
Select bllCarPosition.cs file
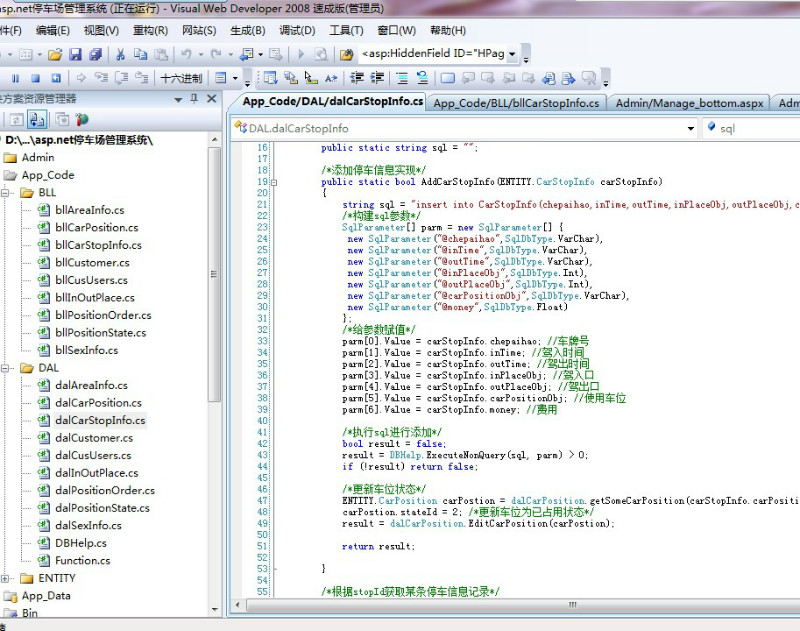pyautogui.click(x=97, y=228)
